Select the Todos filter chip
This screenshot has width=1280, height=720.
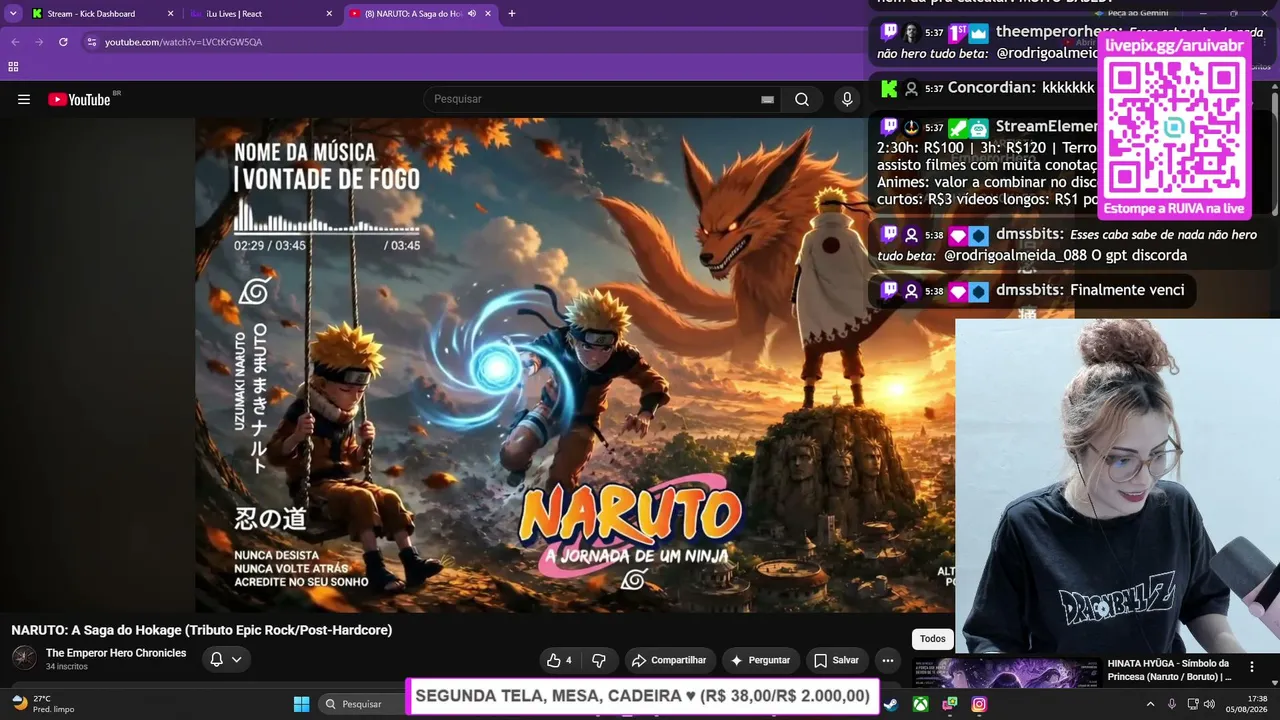coord(933,639)
